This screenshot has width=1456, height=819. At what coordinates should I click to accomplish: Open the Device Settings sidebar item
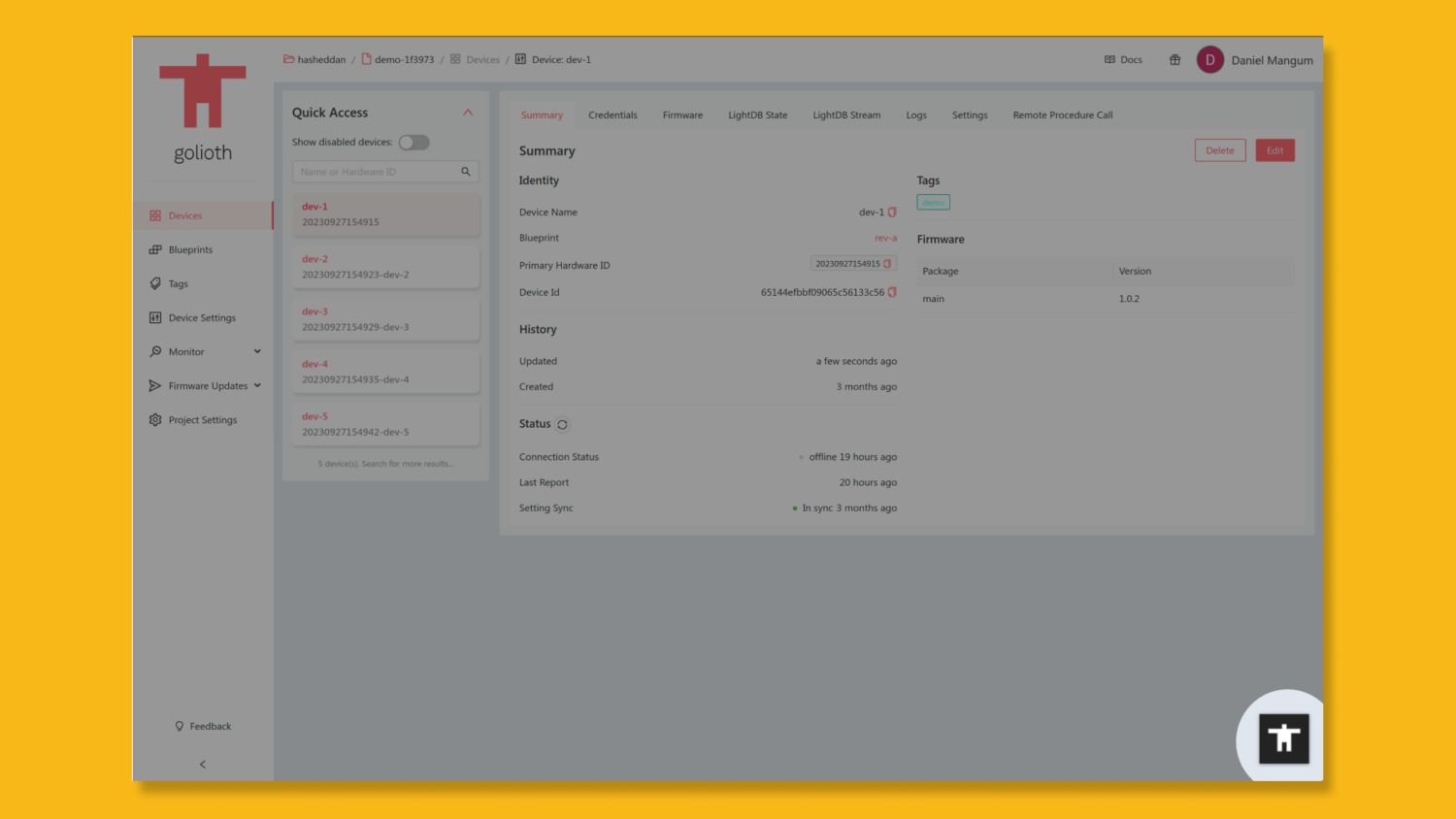tap(202, 317)
